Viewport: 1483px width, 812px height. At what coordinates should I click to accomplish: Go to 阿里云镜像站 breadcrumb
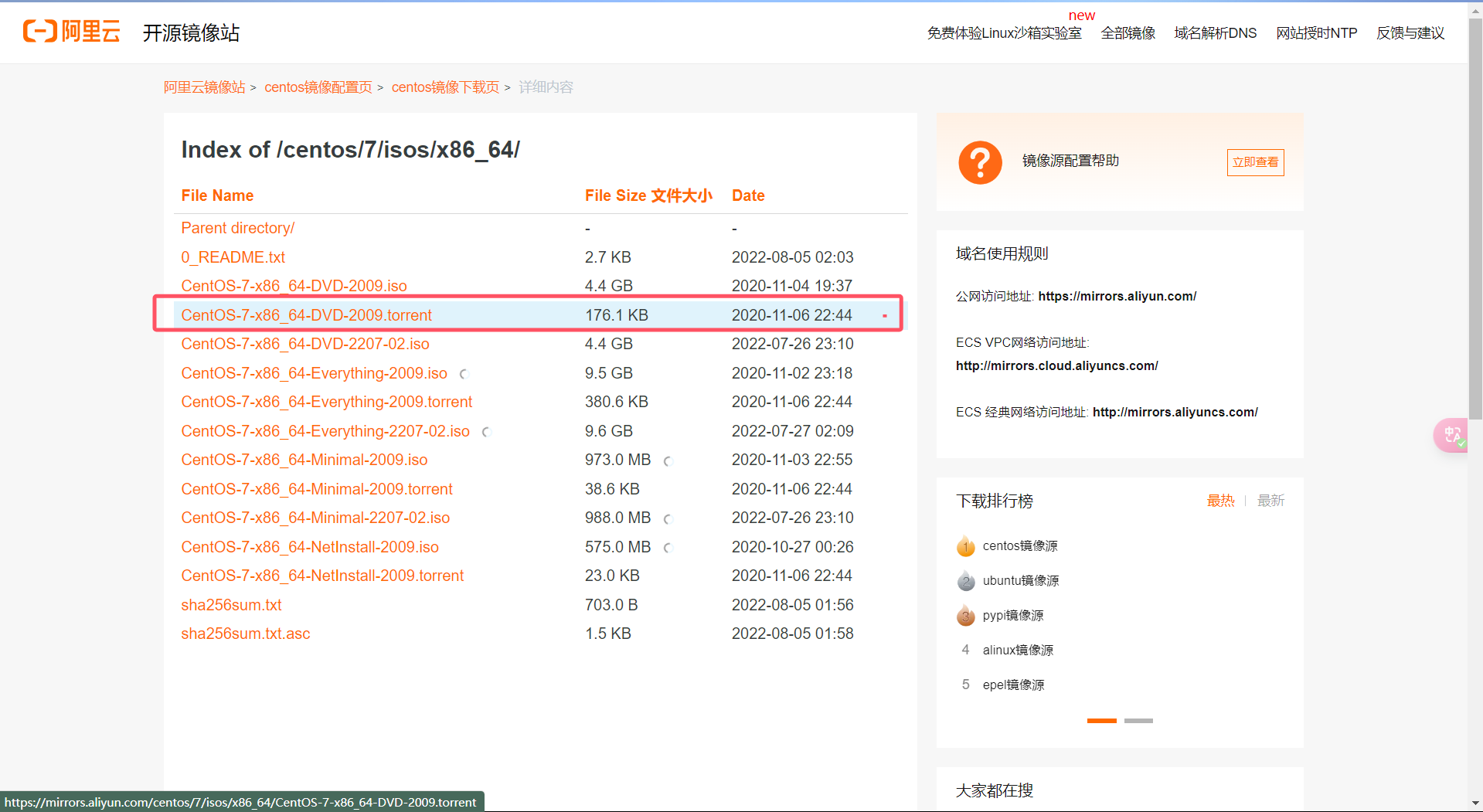tap(204, 87)
